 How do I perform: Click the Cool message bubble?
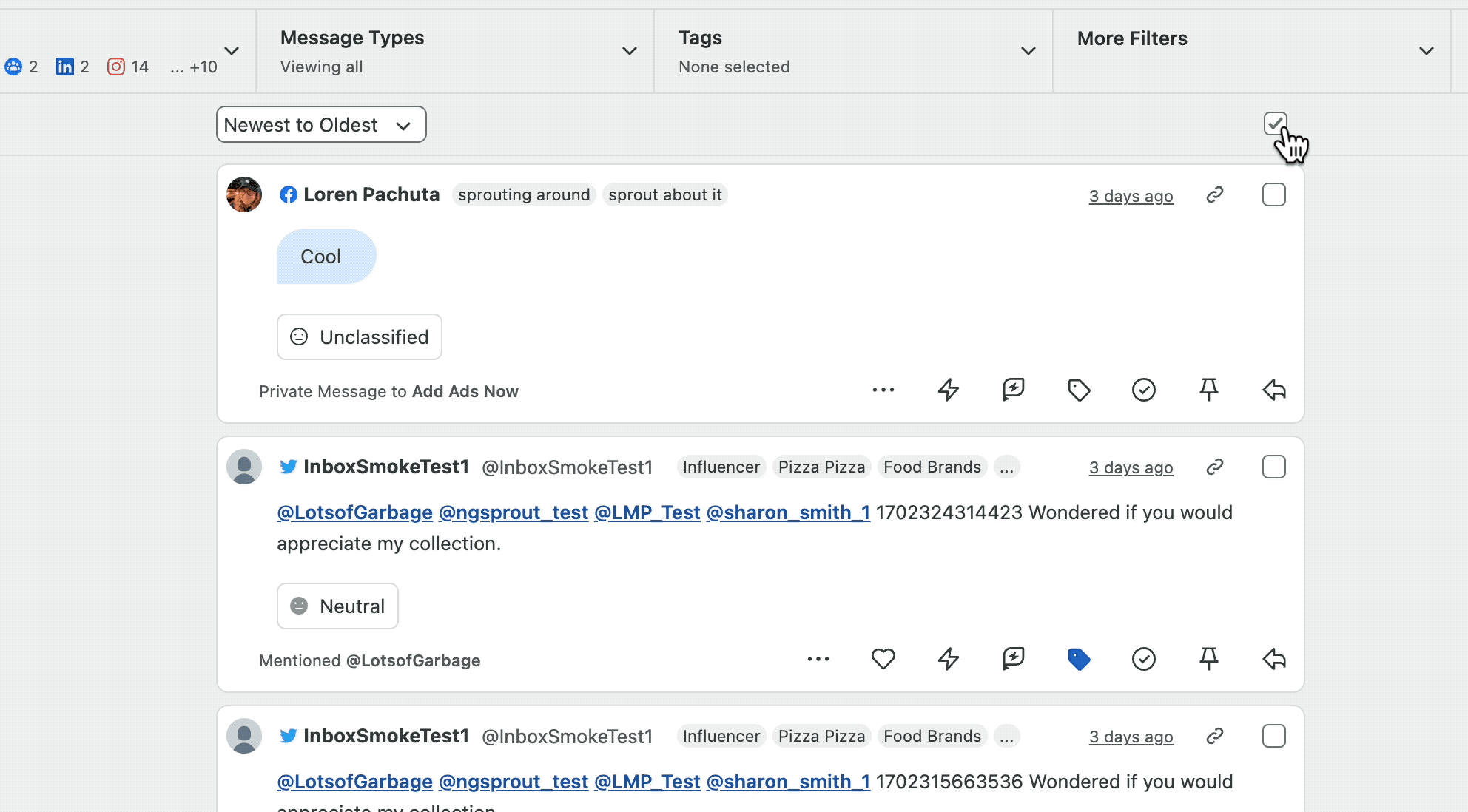326,256
